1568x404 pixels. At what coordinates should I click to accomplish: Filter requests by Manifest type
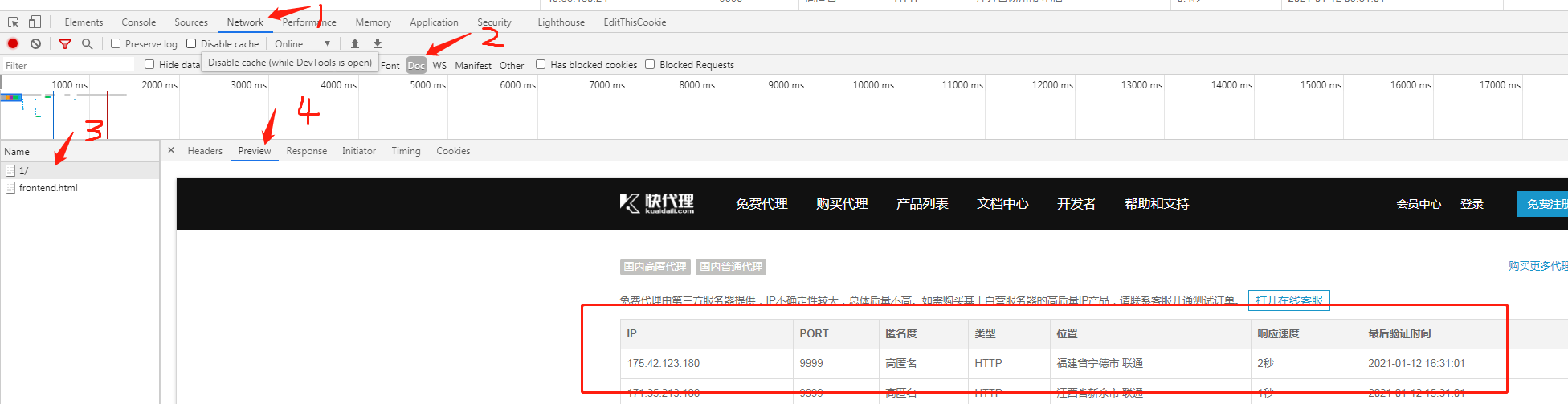pos(473,65)
